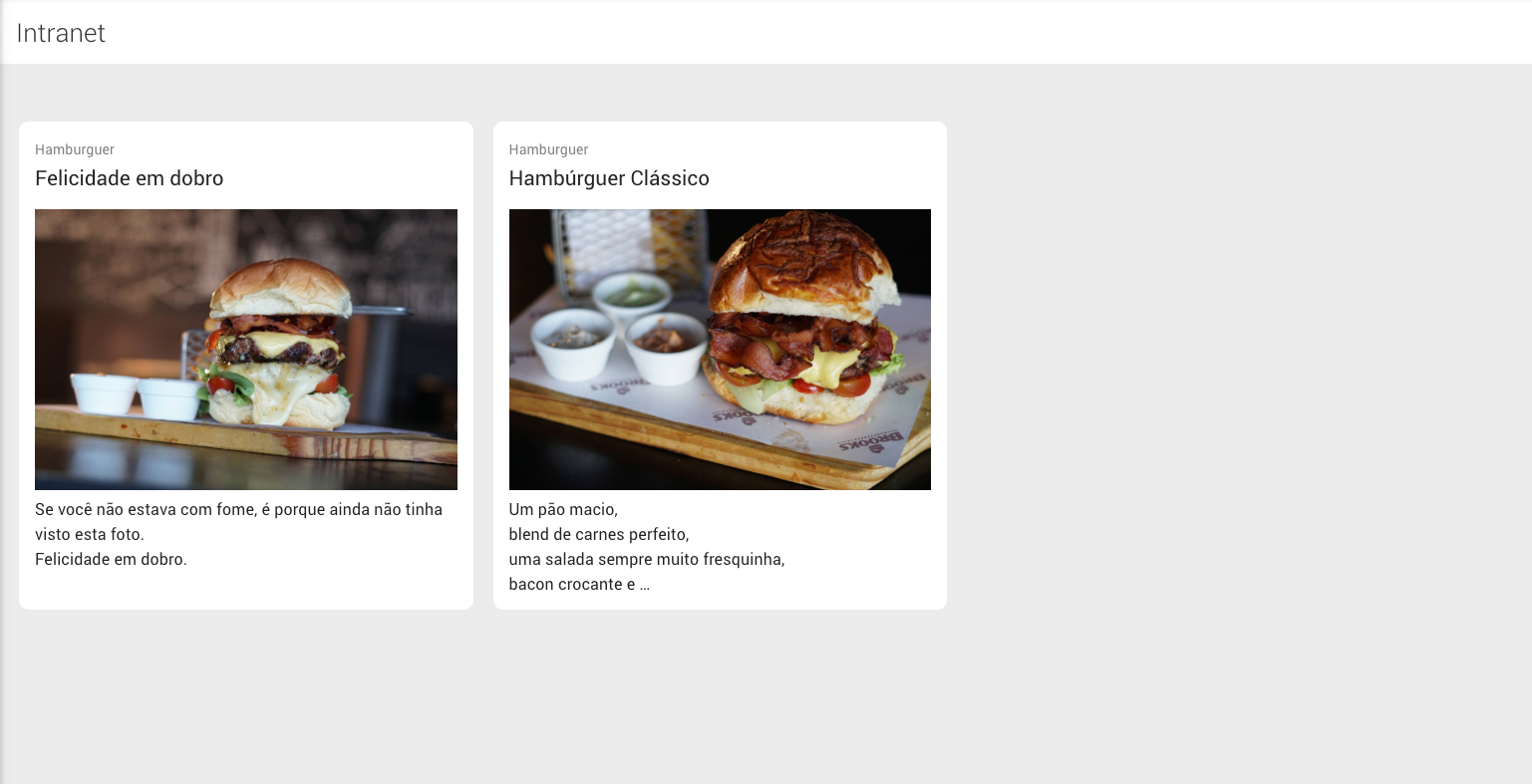Open the Hambúrguer Clássico card title
The width and height of the screenshot is (1532, 784).
[x=609, y=178]
